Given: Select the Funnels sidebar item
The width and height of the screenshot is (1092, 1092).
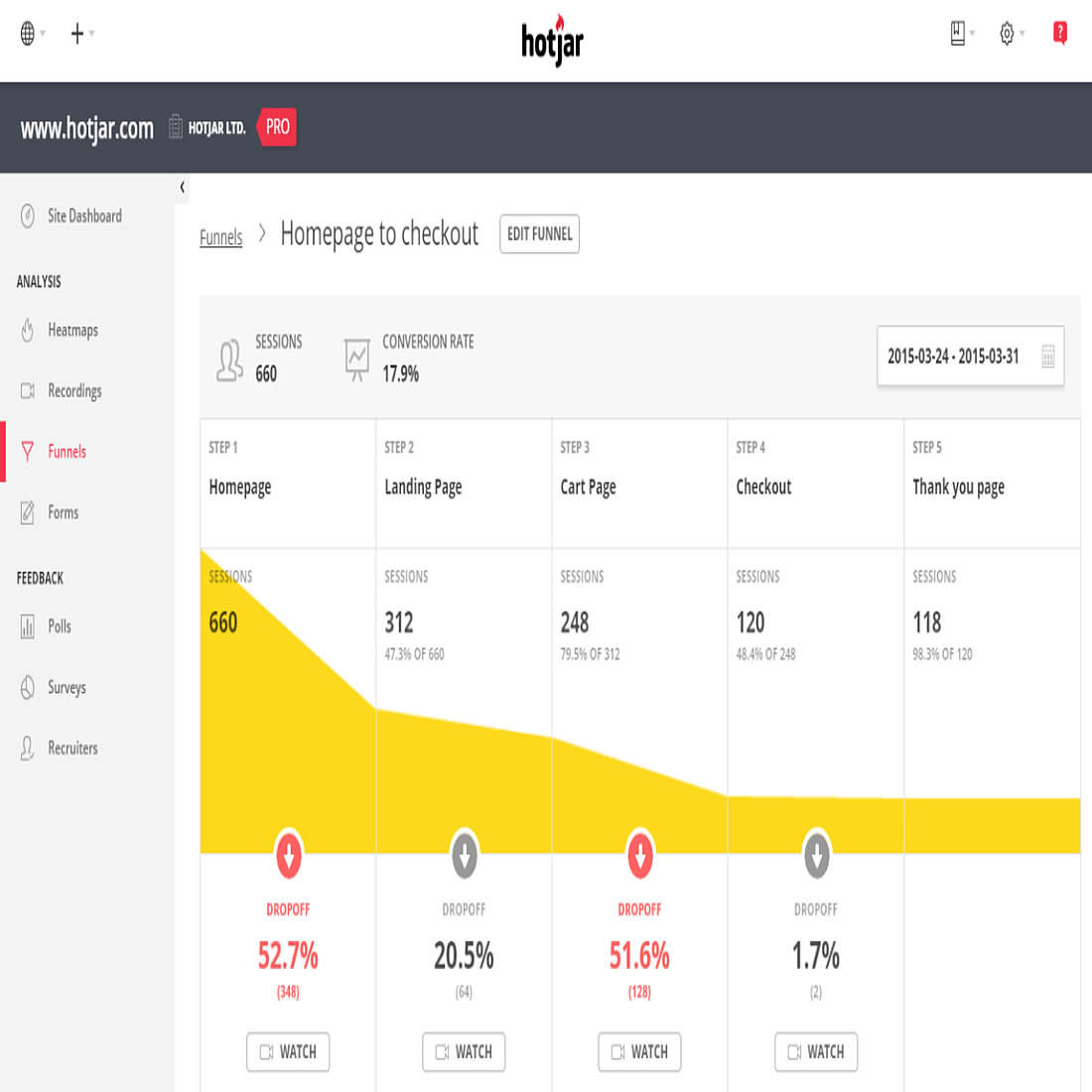Looking at the screenshot, I should coord(67,452).
